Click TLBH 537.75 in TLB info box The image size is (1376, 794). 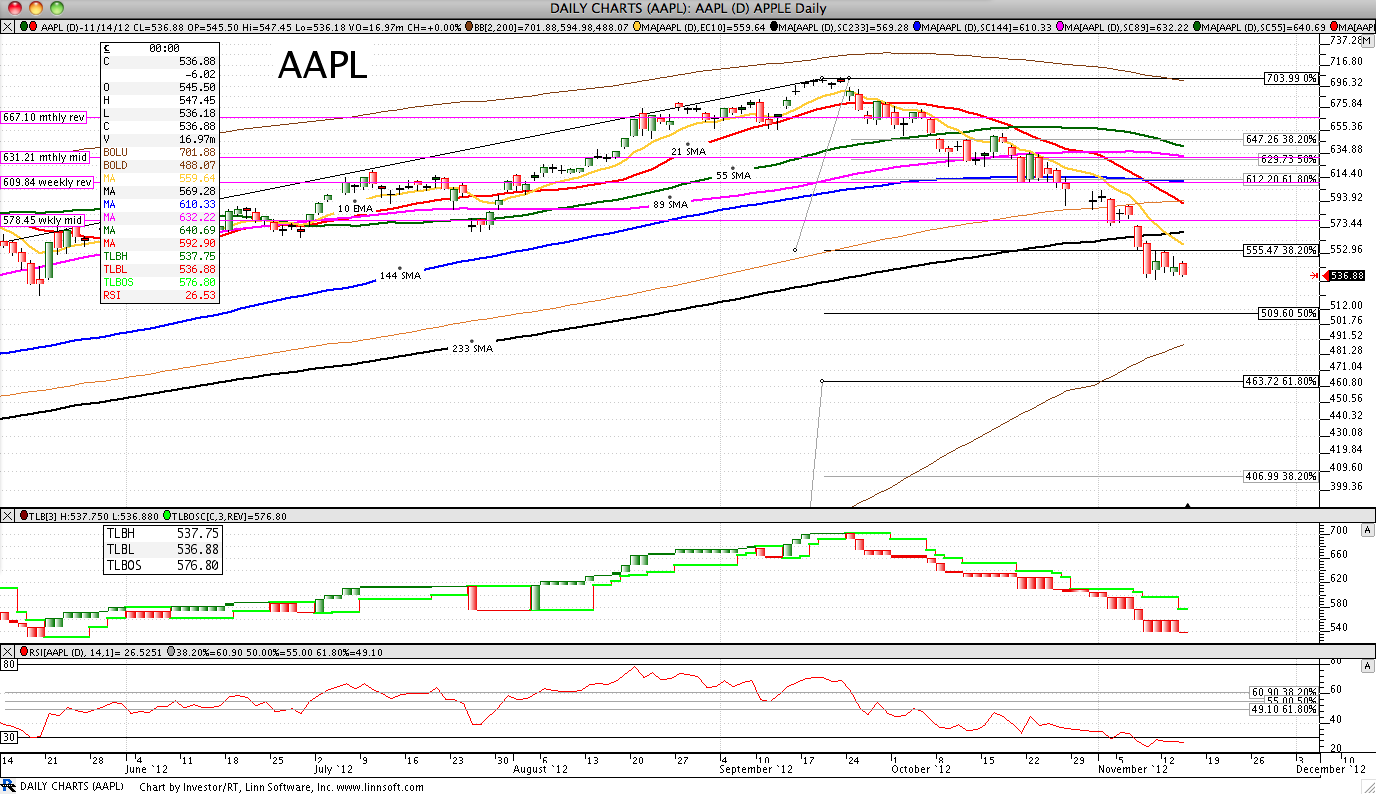[162, 534]
